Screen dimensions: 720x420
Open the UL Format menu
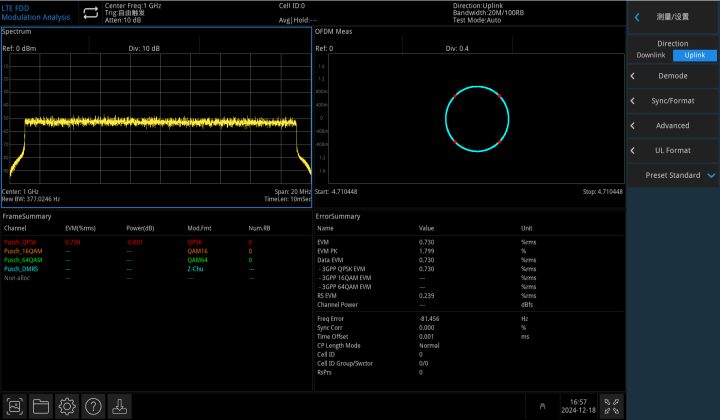(673, 150)
